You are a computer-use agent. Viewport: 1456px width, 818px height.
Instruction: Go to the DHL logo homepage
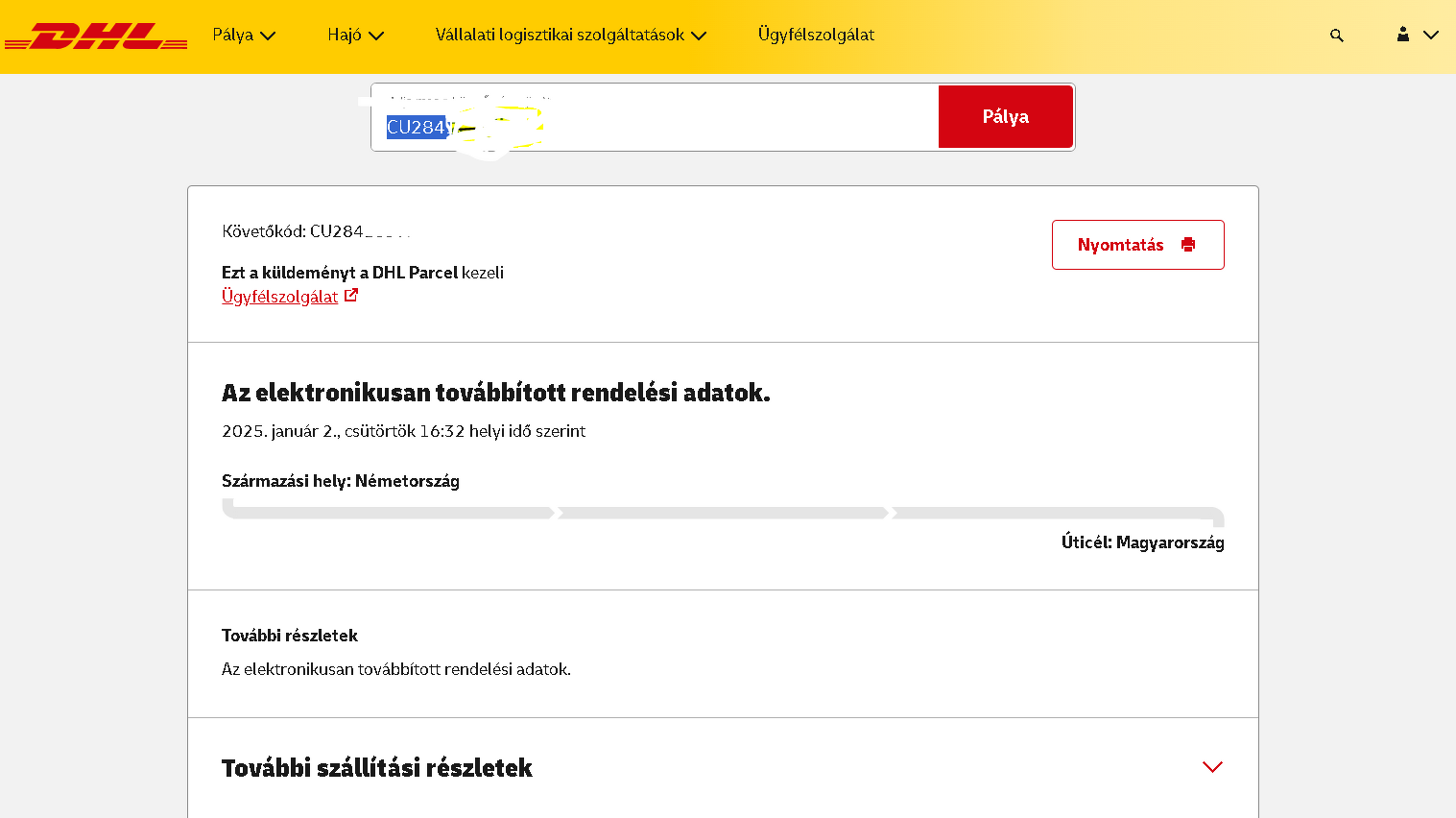[96, 36]
